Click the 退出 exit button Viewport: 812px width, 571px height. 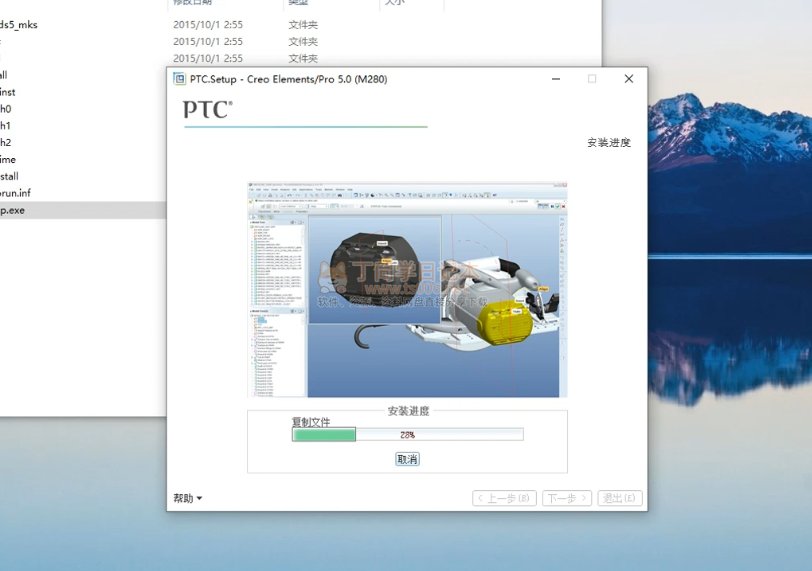tap(620, 498)
